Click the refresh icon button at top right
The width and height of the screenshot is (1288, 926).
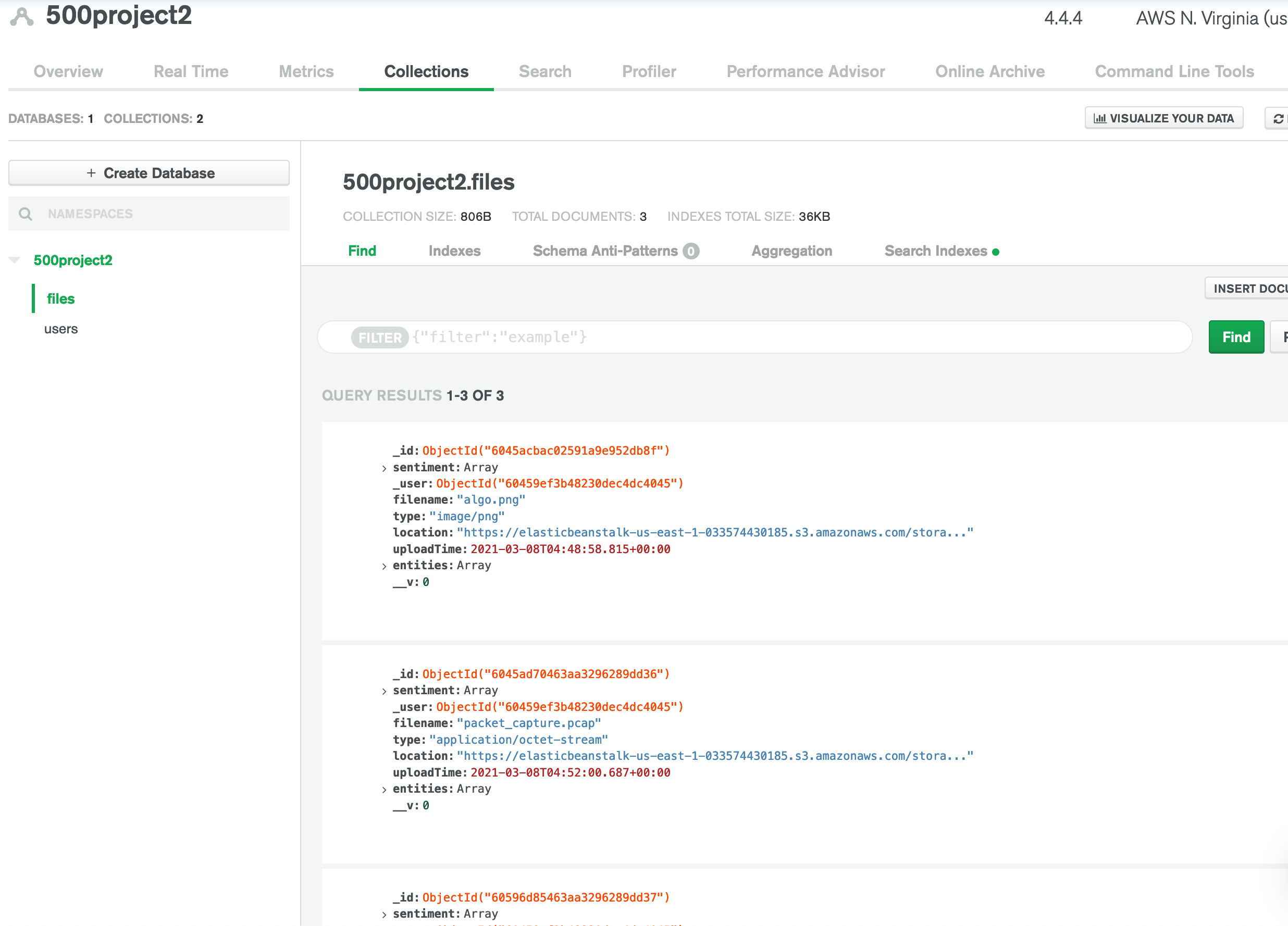point(1278,119)
